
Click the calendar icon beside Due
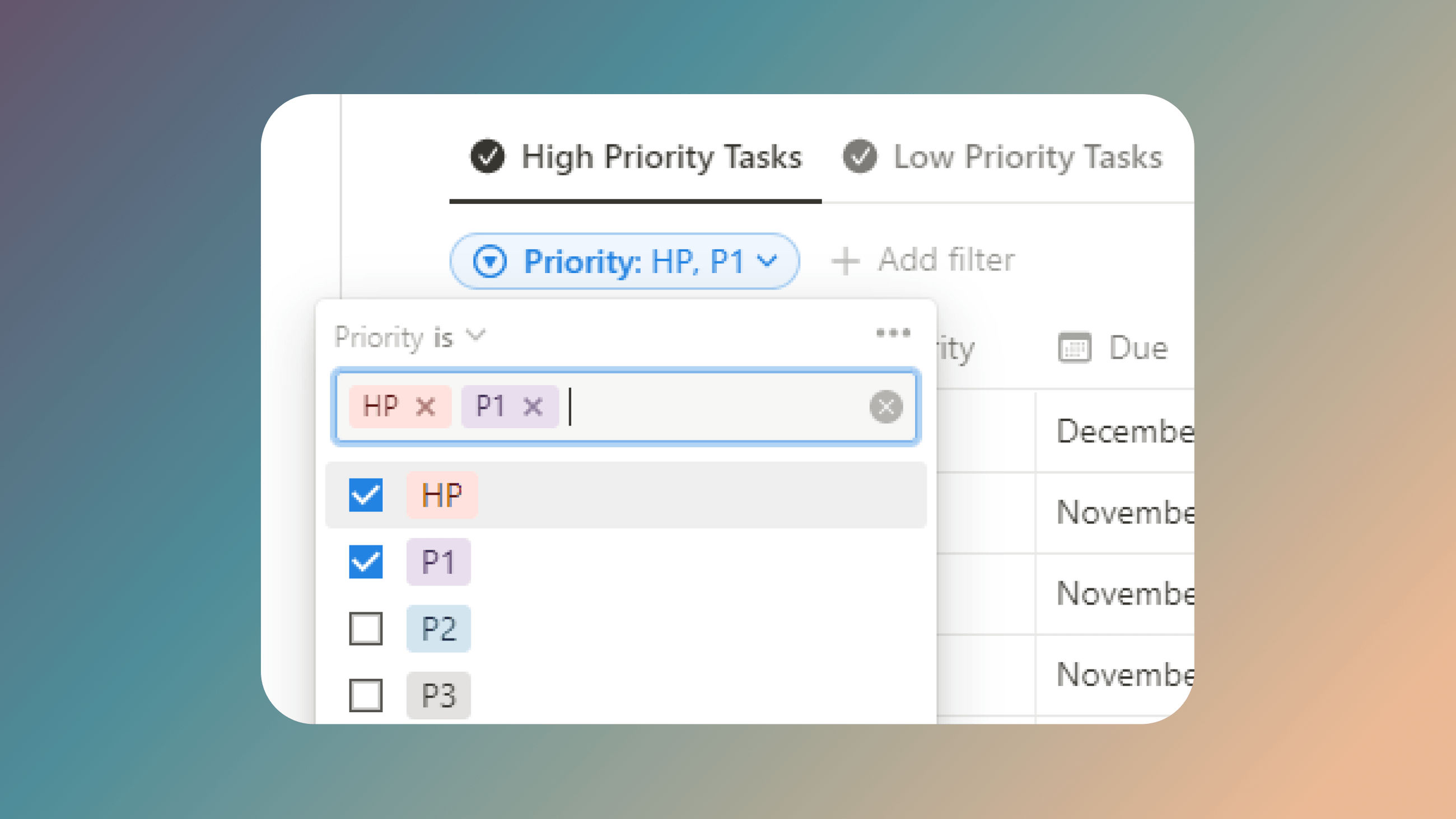tap(1076, 348)
